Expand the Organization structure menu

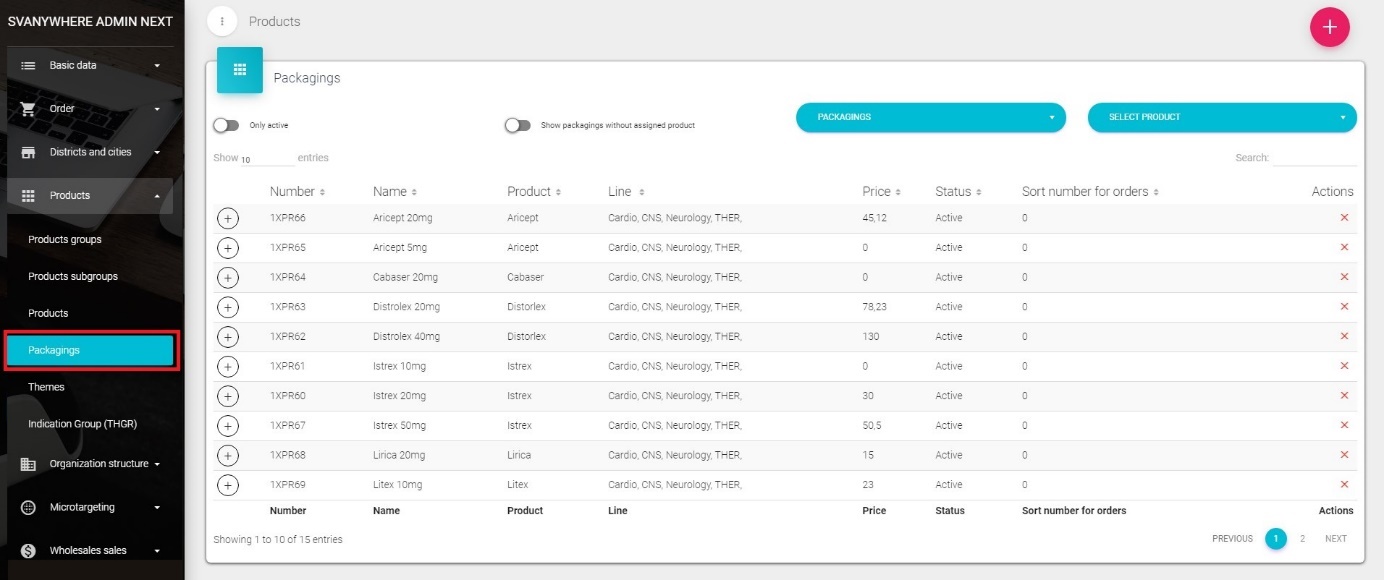tap(91, 464)
